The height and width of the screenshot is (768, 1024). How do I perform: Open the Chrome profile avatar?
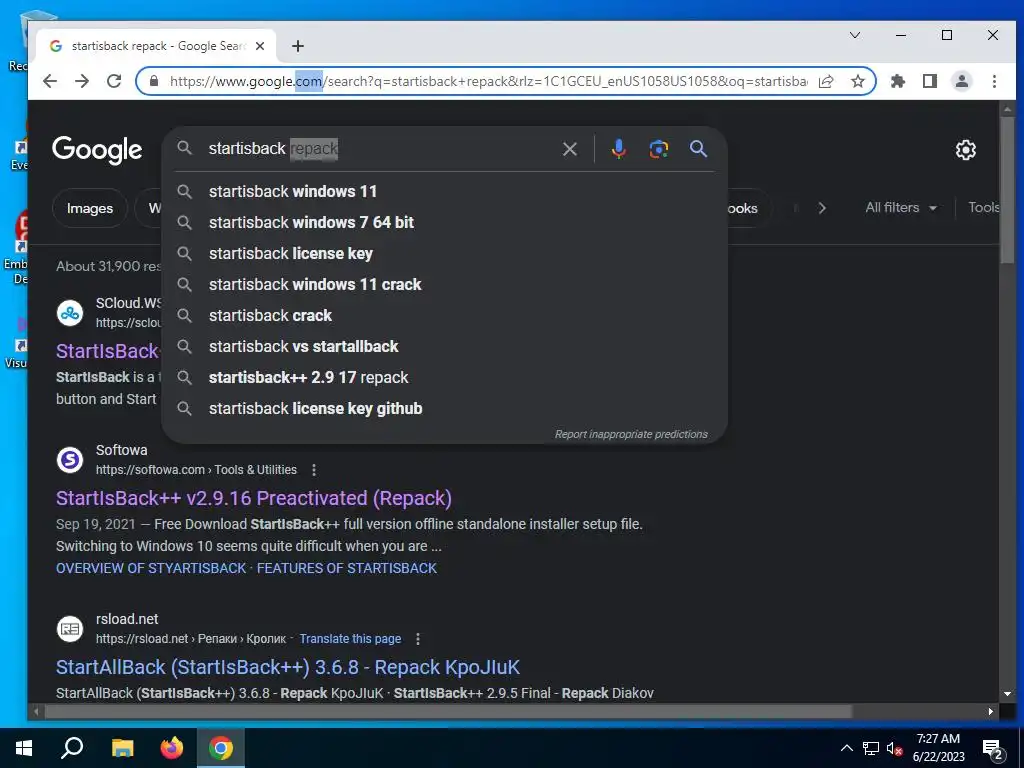pyautogui.click(x=961, y=81)
